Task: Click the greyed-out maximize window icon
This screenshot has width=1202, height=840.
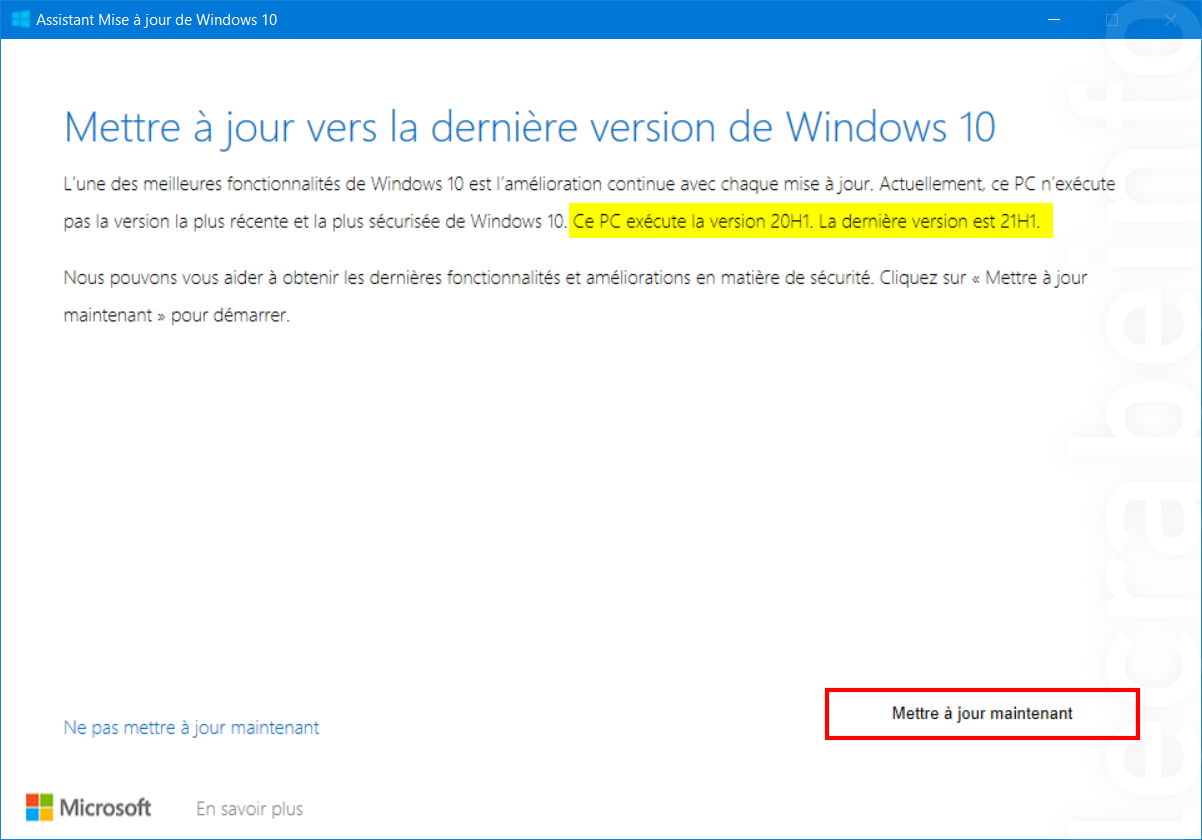Action: (1112, 19)
